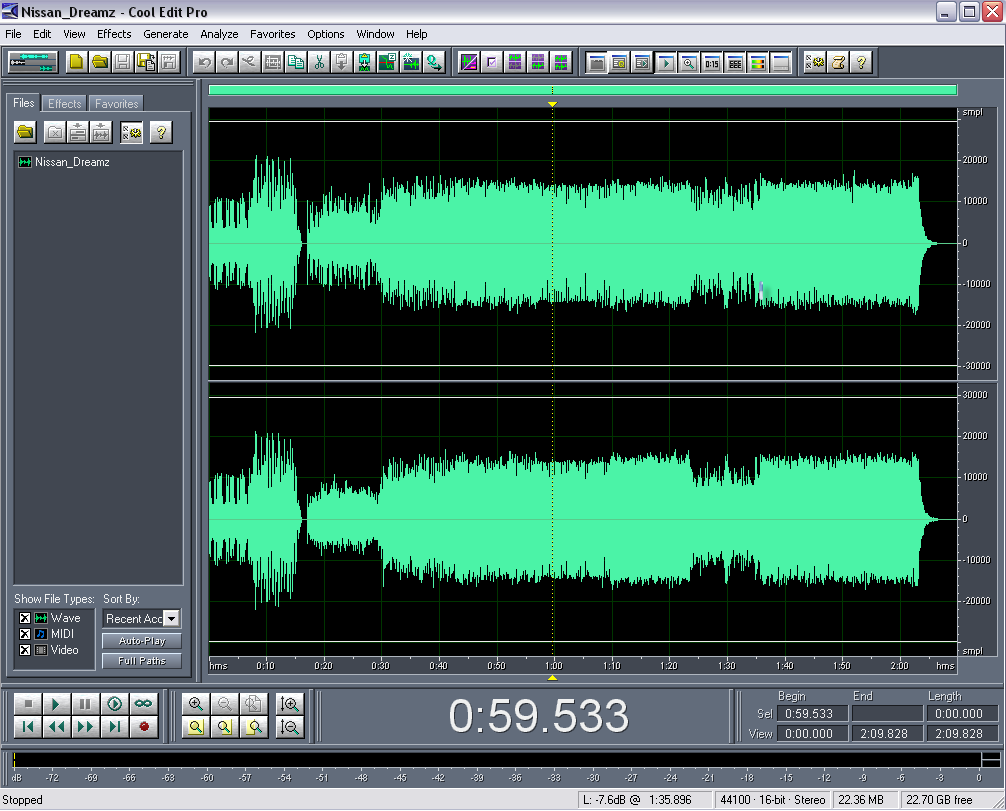Open file icon in the Files panel

tap(26, 132)
